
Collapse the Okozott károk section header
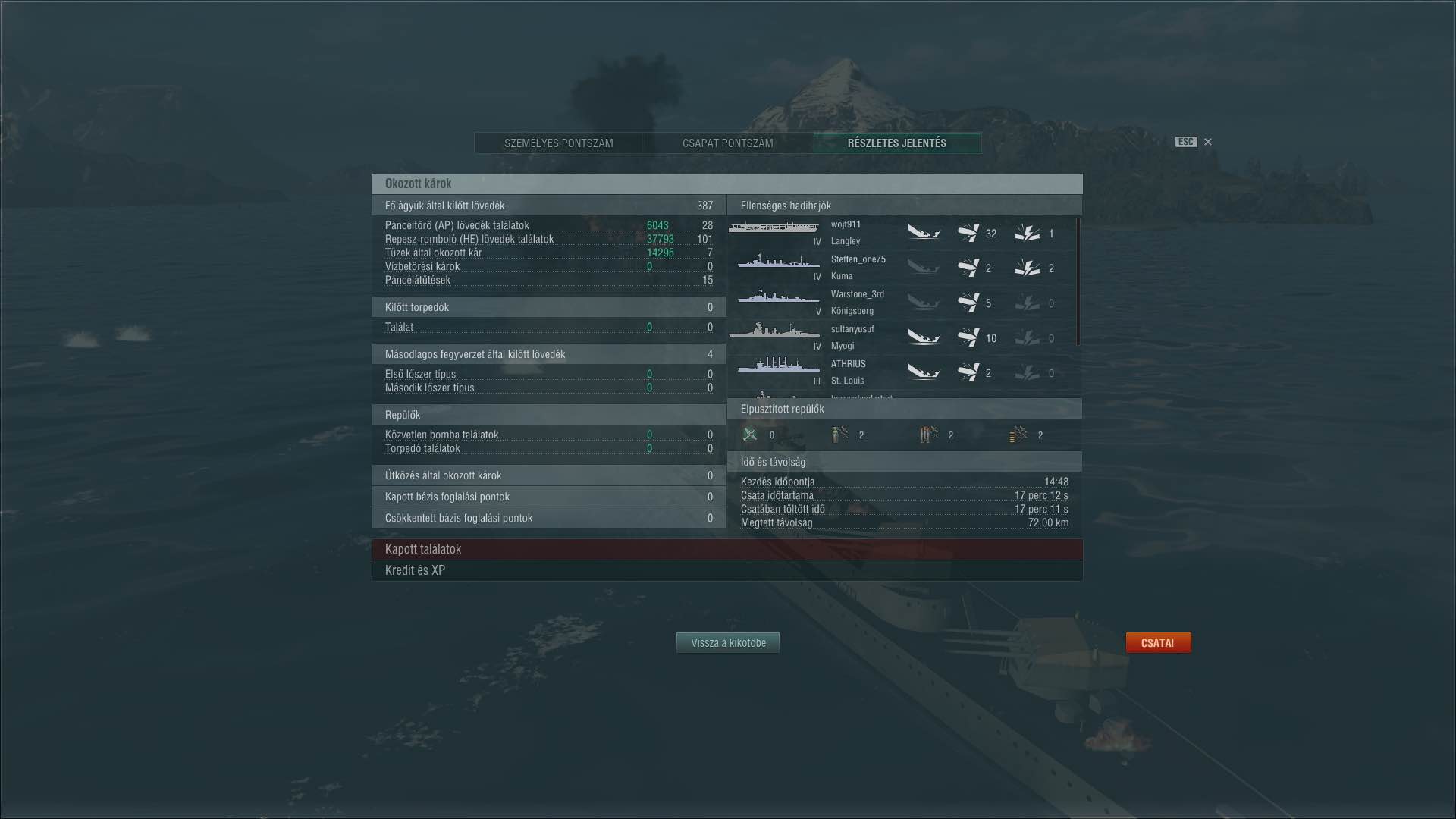[x=727, y=184]
